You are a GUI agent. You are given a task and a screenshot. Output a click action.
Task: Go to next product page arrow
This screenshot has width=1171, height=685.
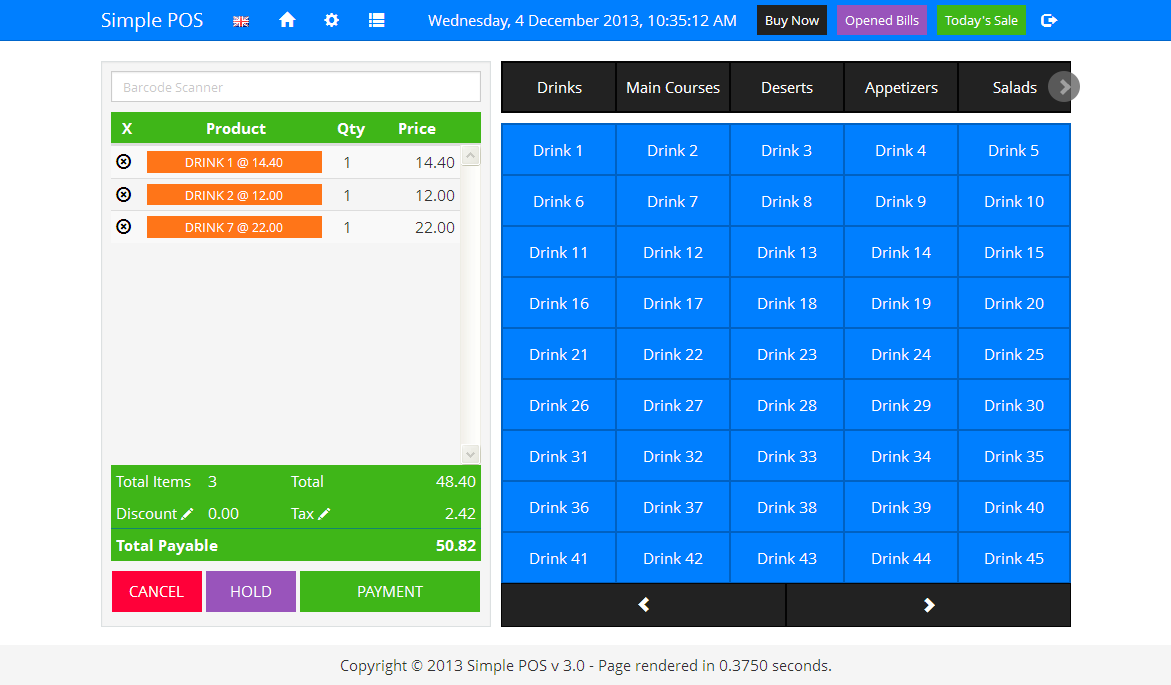click(x=928, y=604)
